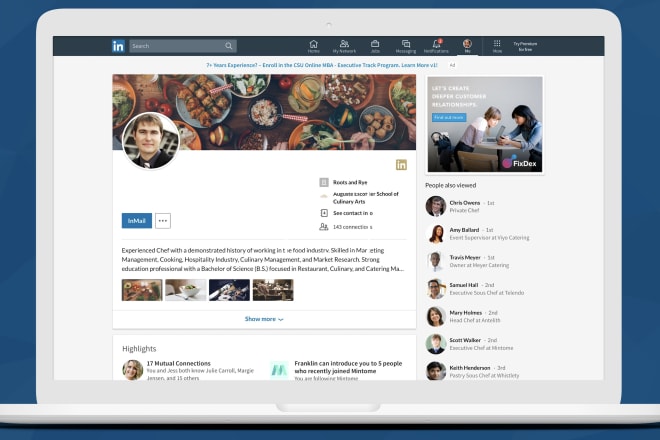Open Home from the navigation bar
The width and height of the screenshot is (660, 440).
[314, 46]
